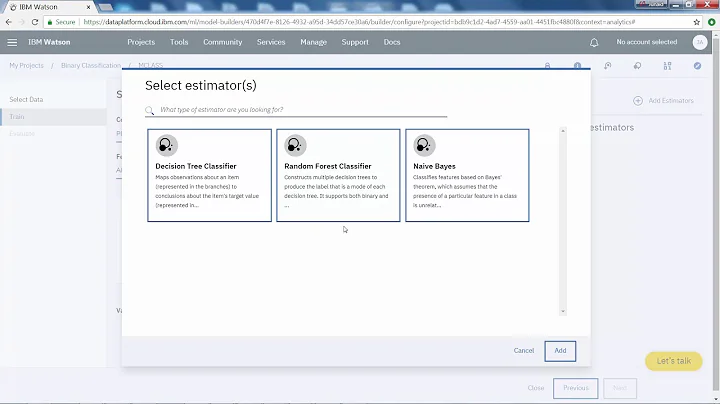Viewport: 720px width, 404px height.
Task: Open My Projects breadcrumb link
Action: tap(27, 66)
